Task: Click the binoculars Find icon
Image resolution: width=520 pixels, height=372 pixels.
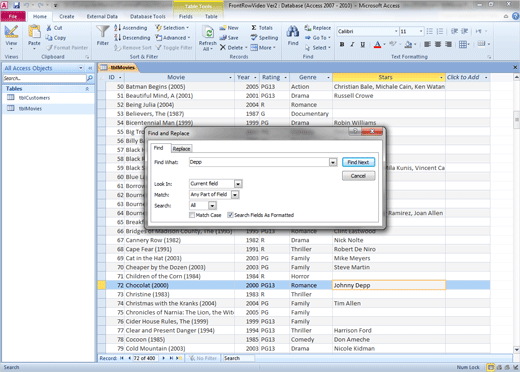Action: click(293, 31)
